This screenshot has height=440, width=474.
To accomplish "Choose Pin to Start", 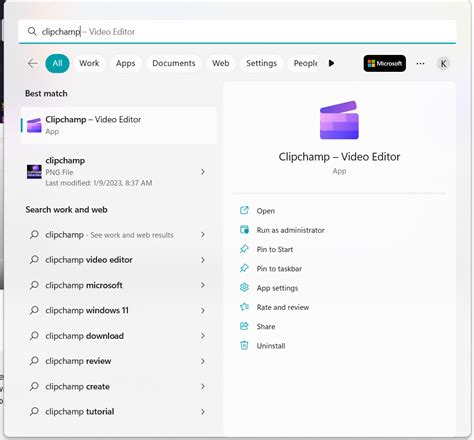I will point(275,249).
